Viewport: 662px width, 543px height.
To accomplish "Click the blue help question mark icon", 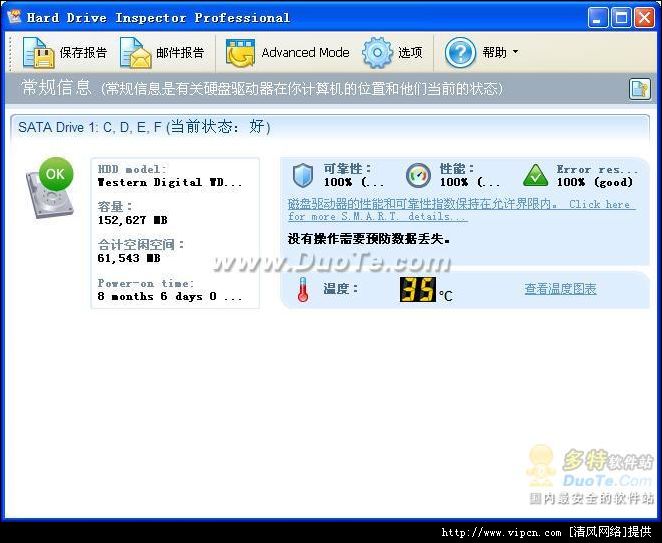I will coord(460,52).
